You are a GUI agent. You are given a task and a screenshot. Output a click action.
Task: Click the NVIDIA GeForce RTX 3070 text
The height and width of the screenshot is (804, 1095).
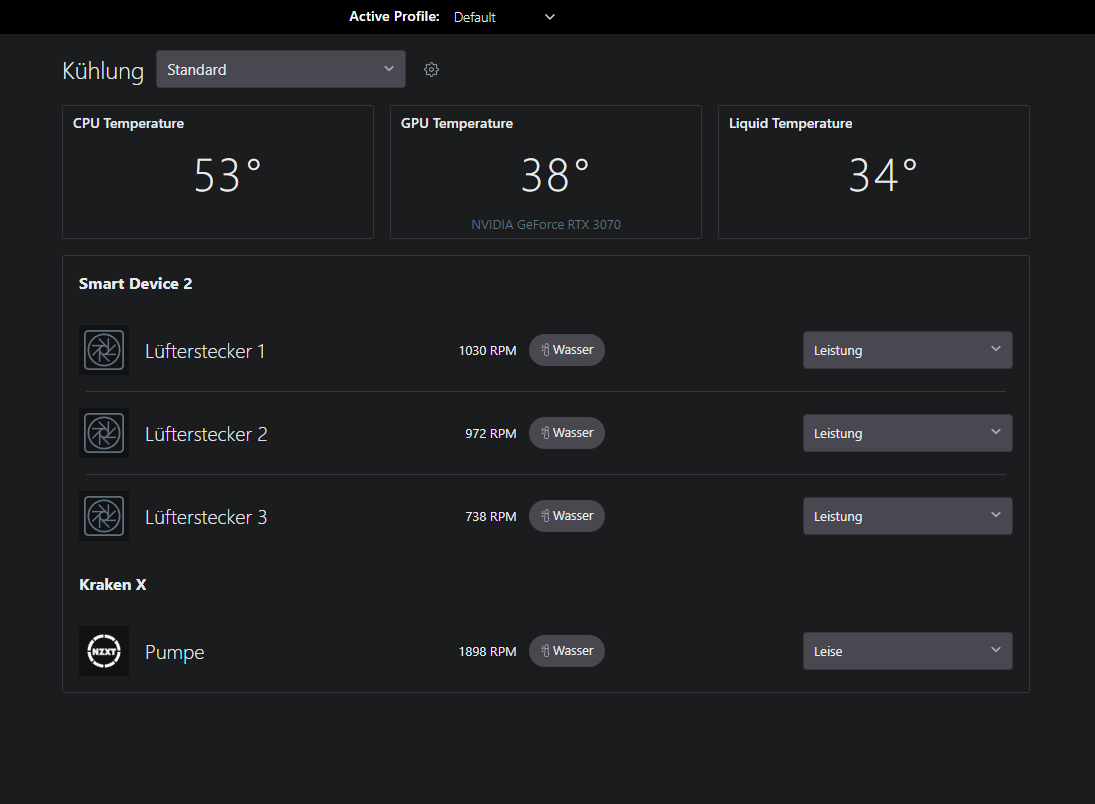546,225
